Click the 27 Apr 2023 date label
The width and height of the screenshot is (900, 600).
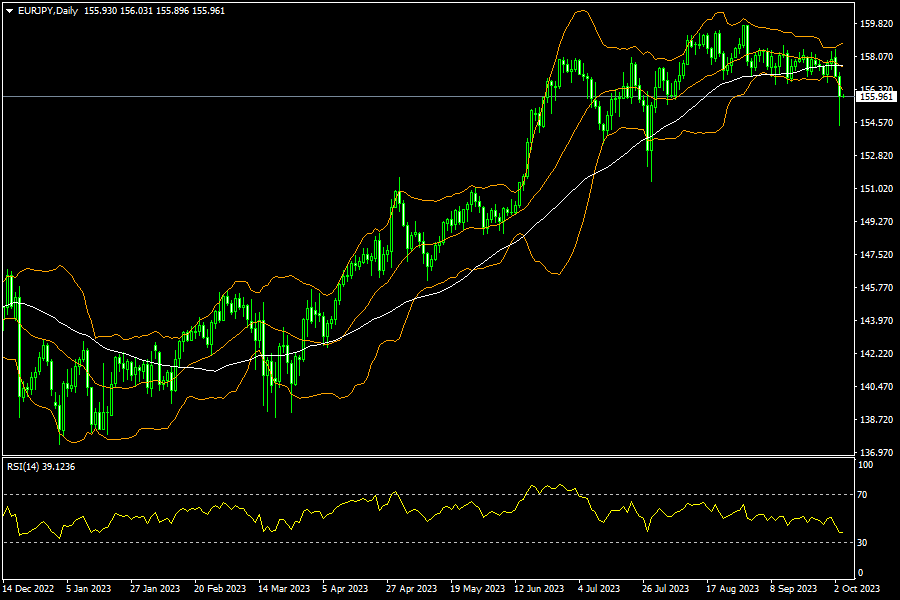[x=412, y=589]
